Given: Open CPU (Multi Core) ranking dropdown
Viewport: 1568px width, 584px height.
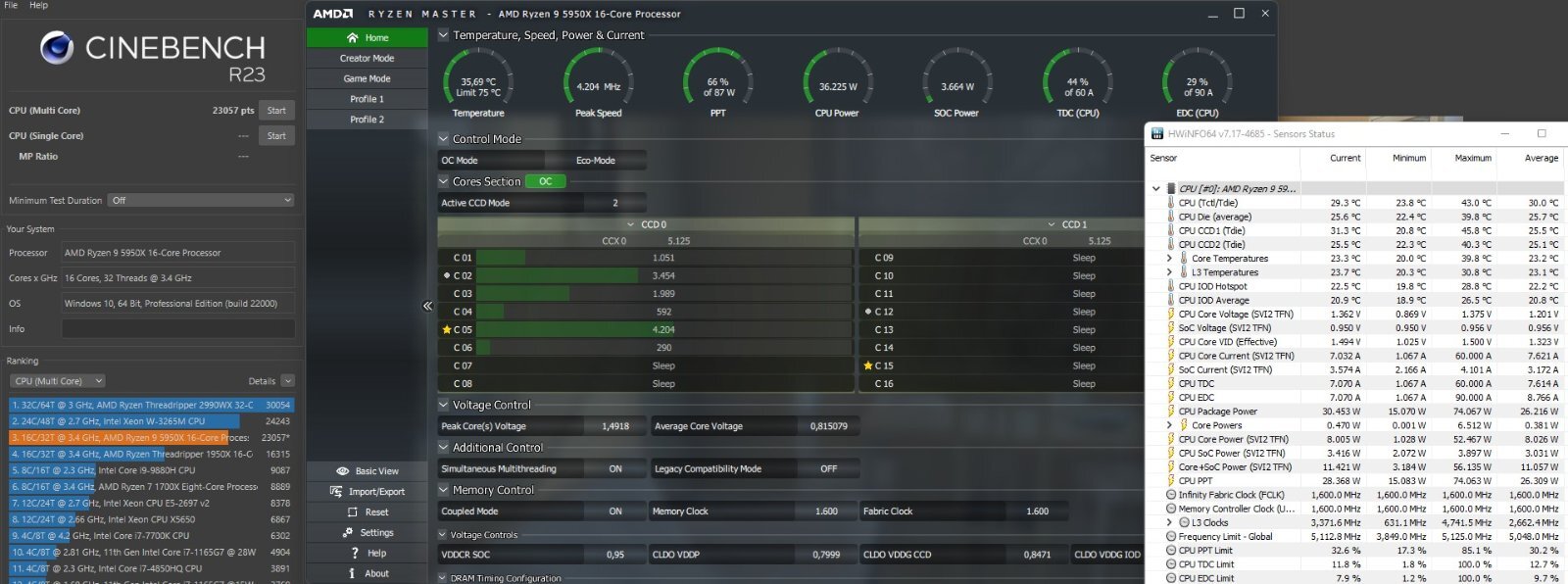Looking at the screenshot, I should tap(59, 381).
